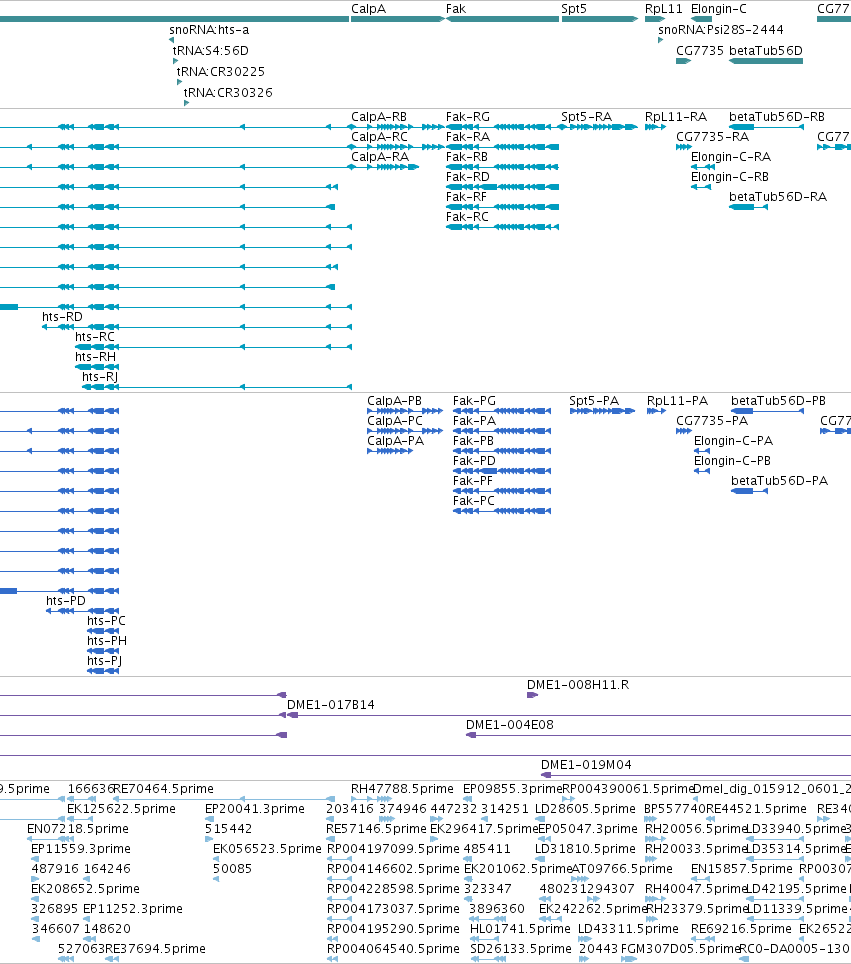
Task: Click the Elongin-C-RB transcript label
Action: (730, 176)
